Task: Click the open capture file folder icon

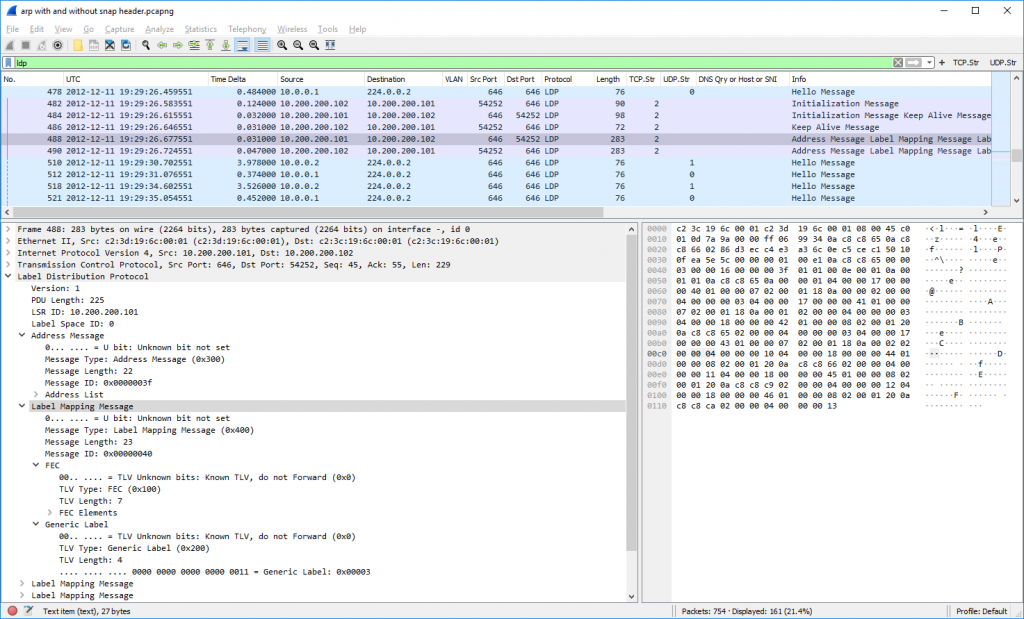Action: (78, 45)
